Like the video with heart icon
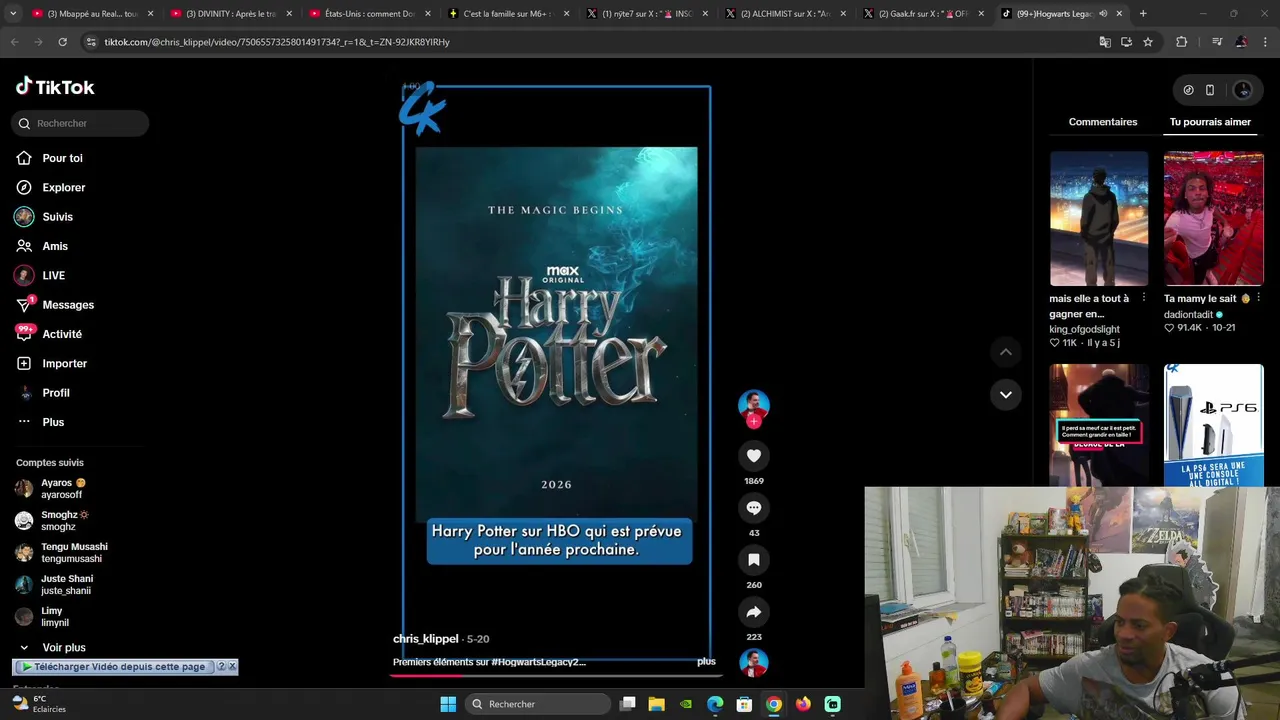1280x720 pixels. pos(754,456)
